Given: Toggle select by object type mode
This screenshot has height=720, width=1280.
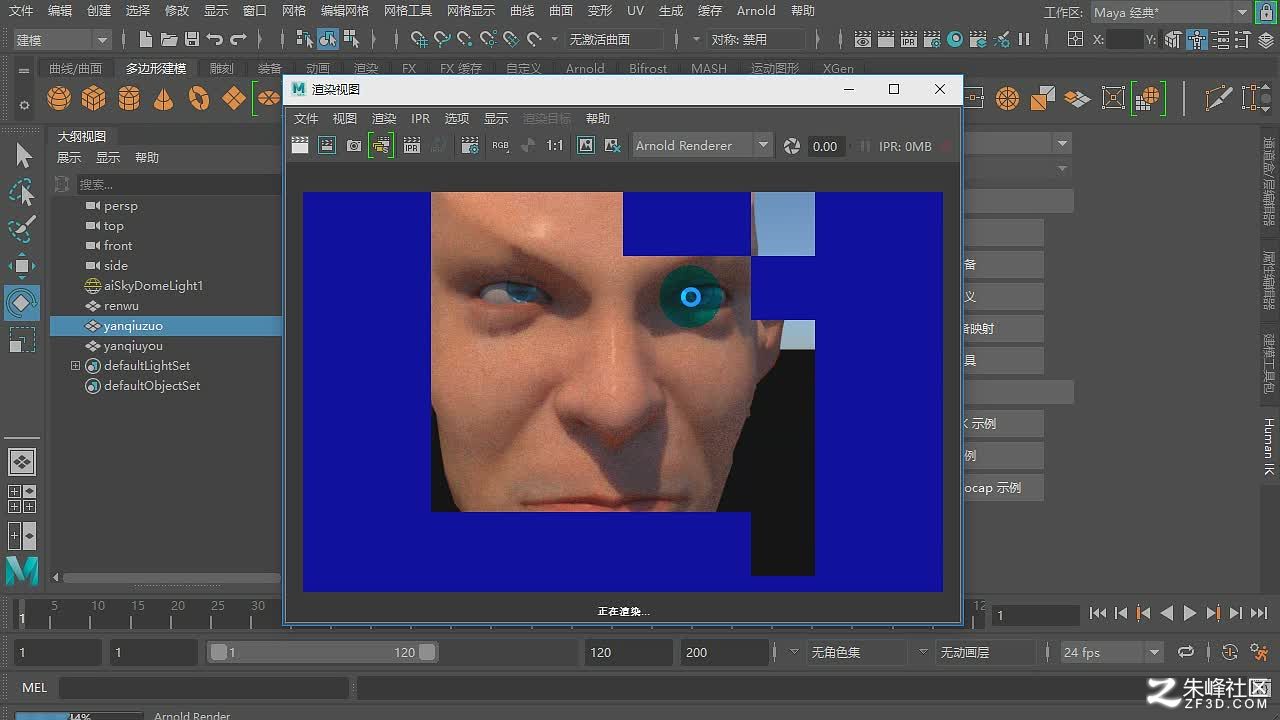Looking at the screenshot, I should coord(328,39).
